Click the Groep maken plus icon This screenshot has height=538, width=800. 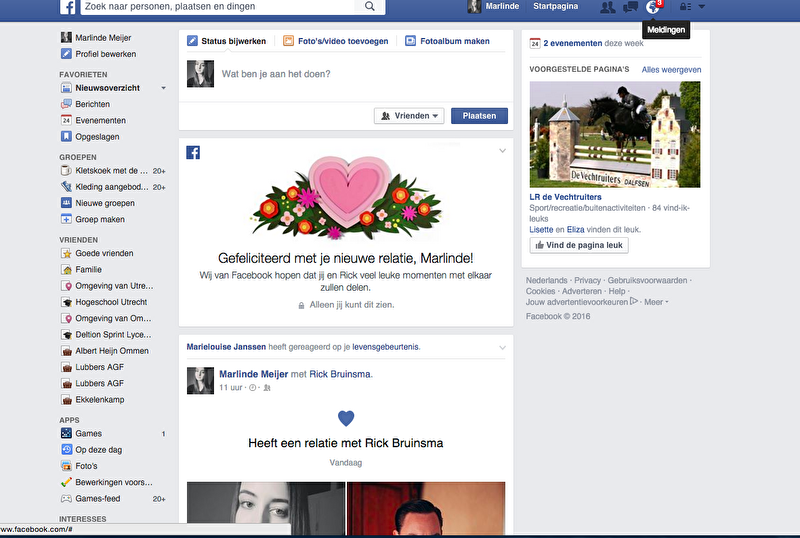click(x=66, y=219)
